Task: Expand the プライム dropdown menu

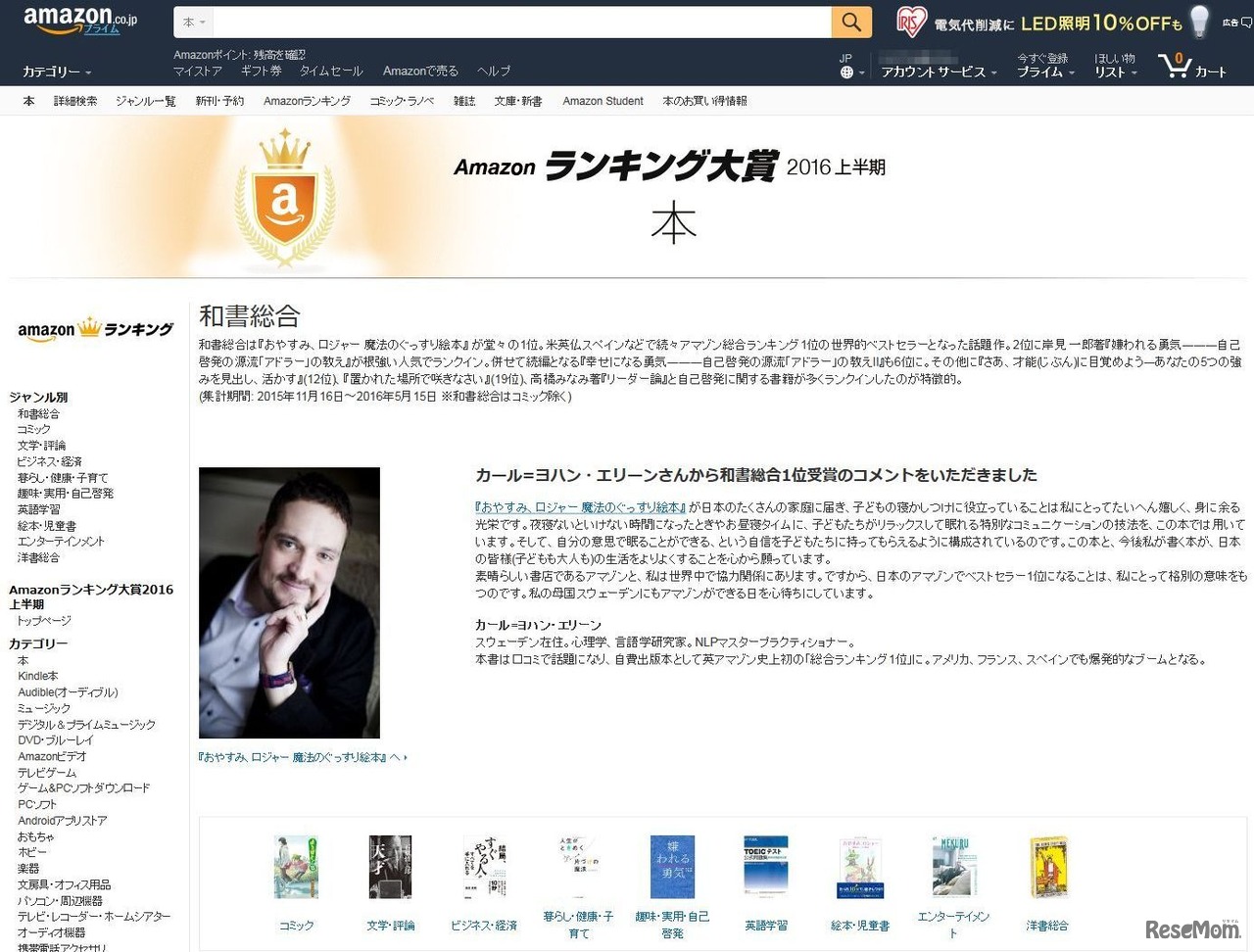Action: coord(1043,71)
